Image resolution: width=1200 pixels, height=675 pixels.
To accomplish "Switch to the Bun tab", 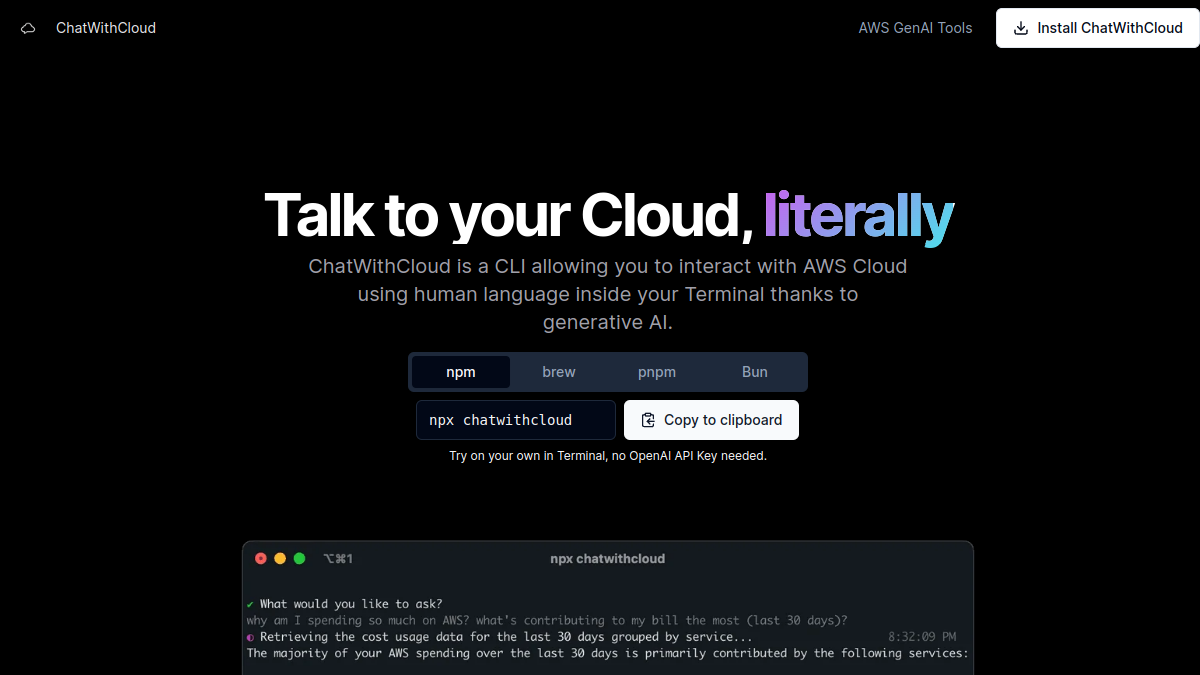I will point(755,372).
